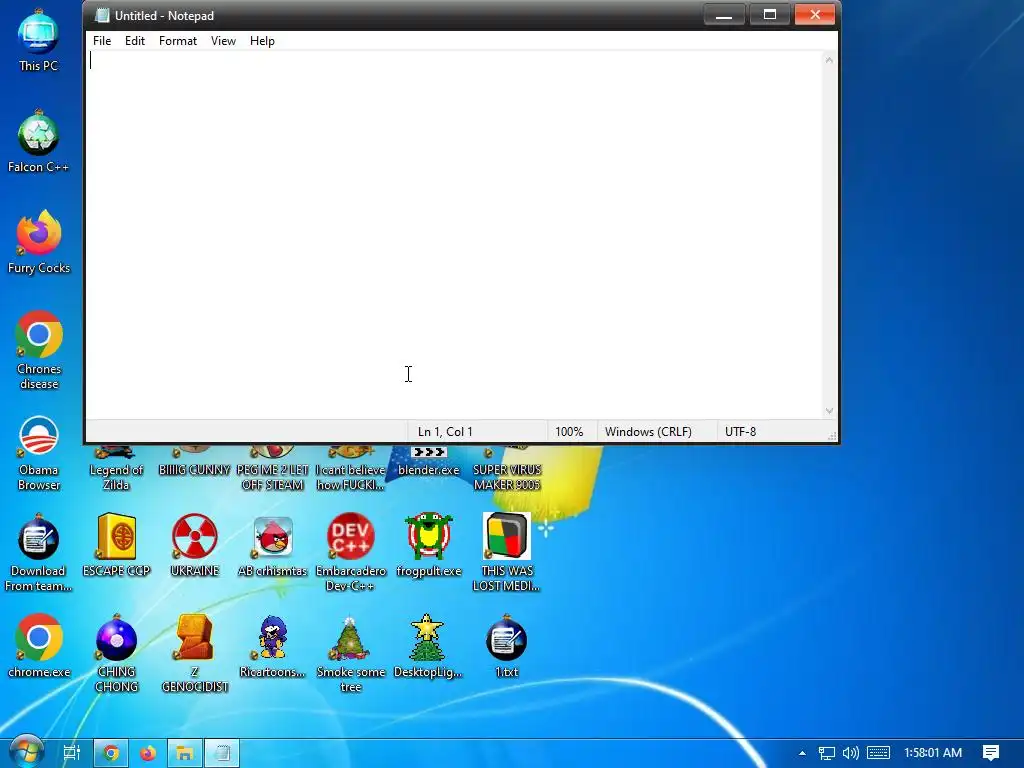The height and width of the screenshot is (768, 1024).
Task: Minimize the Notepad window
Action: click(724, 15)
